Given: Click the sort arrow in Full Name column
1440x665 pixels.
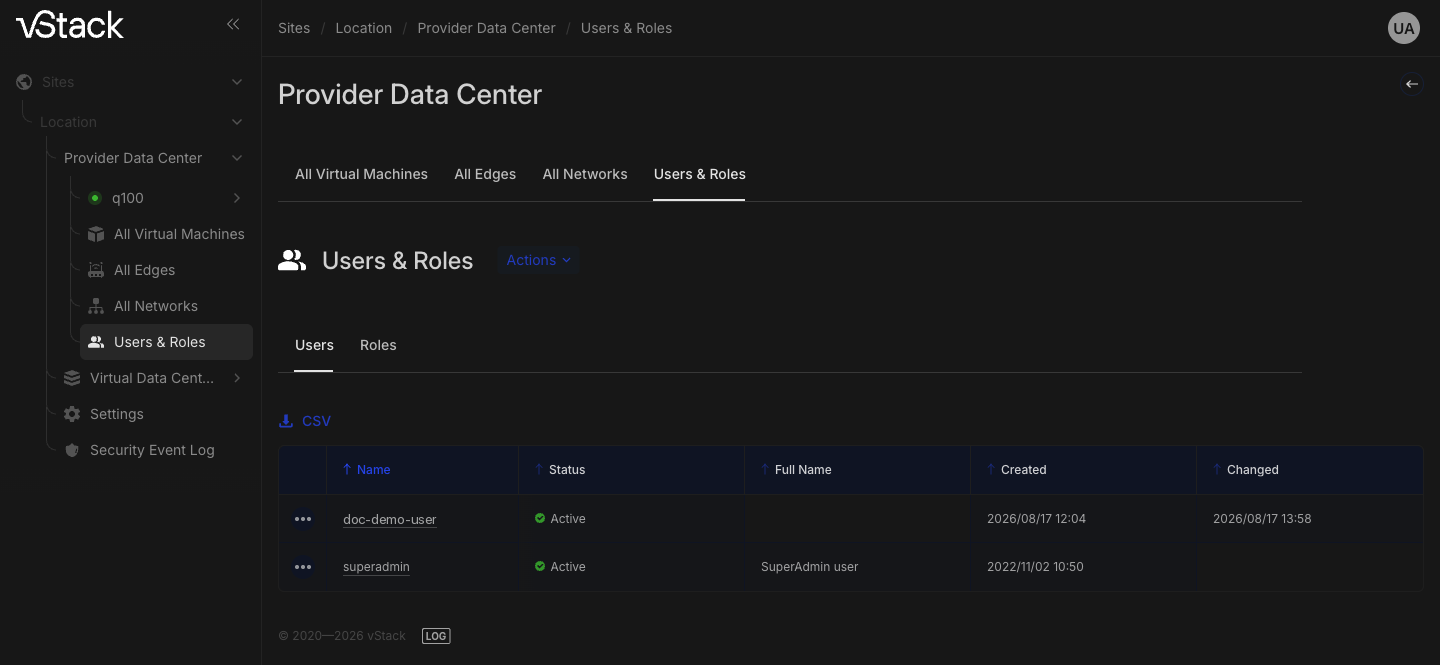Looking at the screenshot, I should (765, 469).
